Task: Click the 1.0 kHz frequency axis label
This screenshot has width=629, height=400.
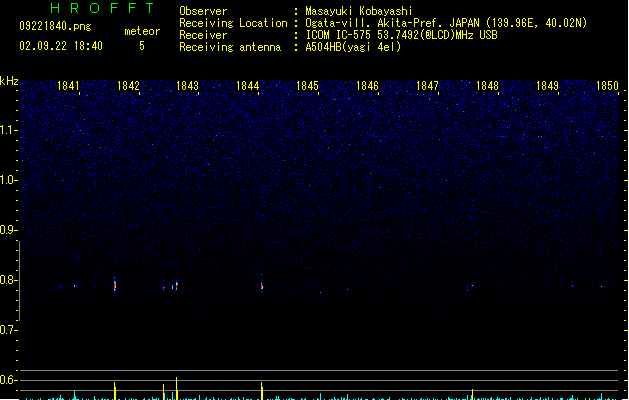Action: pos(8,180)
